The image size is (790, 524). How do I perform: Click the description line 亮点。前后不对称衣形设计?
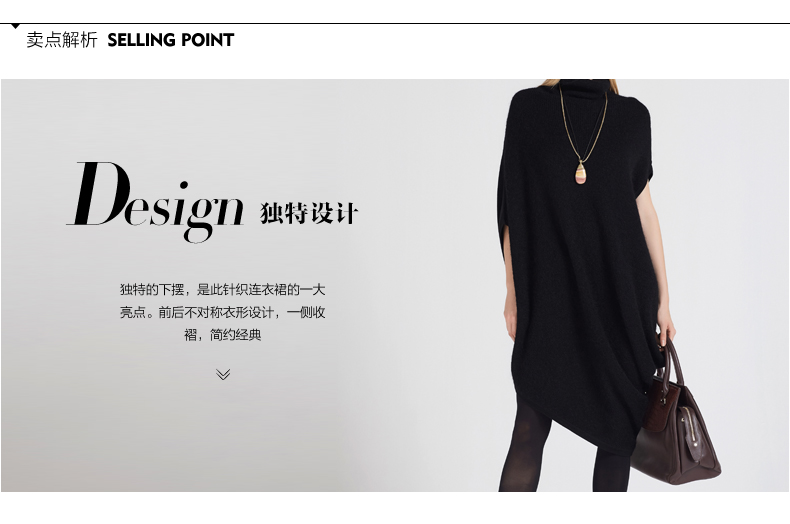223,312
